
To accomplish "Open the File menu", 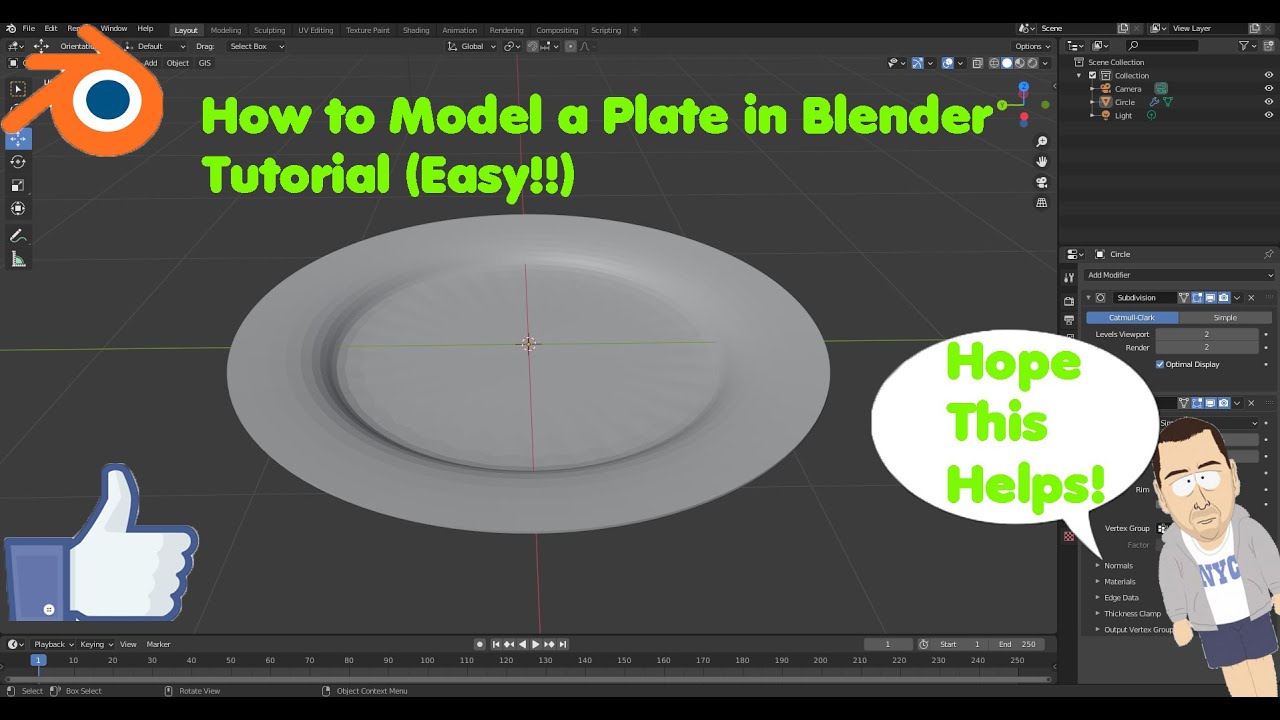I will tap(29, 29).
